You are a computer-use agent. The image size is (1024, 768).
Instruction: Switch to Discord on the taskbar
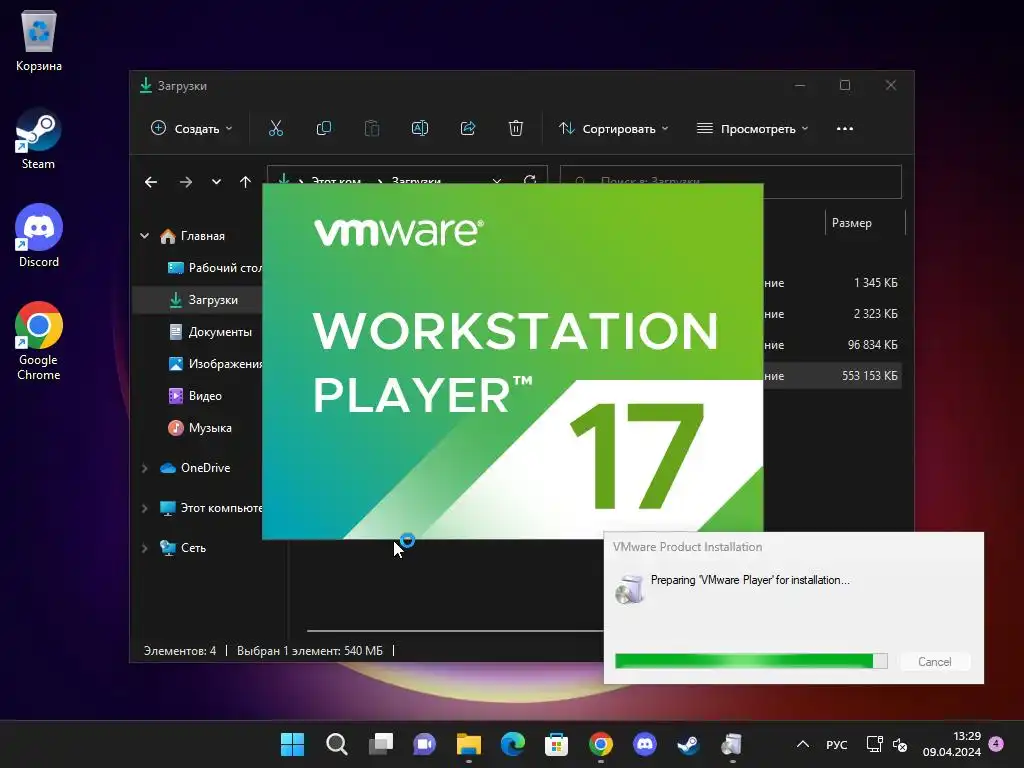coord(645,744)
